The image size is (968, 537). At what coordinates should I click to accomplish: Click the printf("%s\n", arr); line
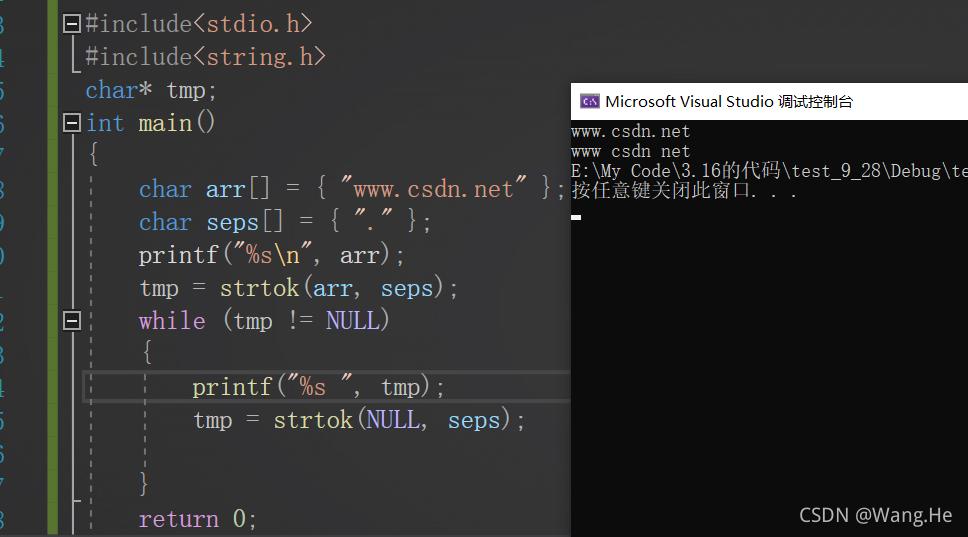(x=271, y=255)
